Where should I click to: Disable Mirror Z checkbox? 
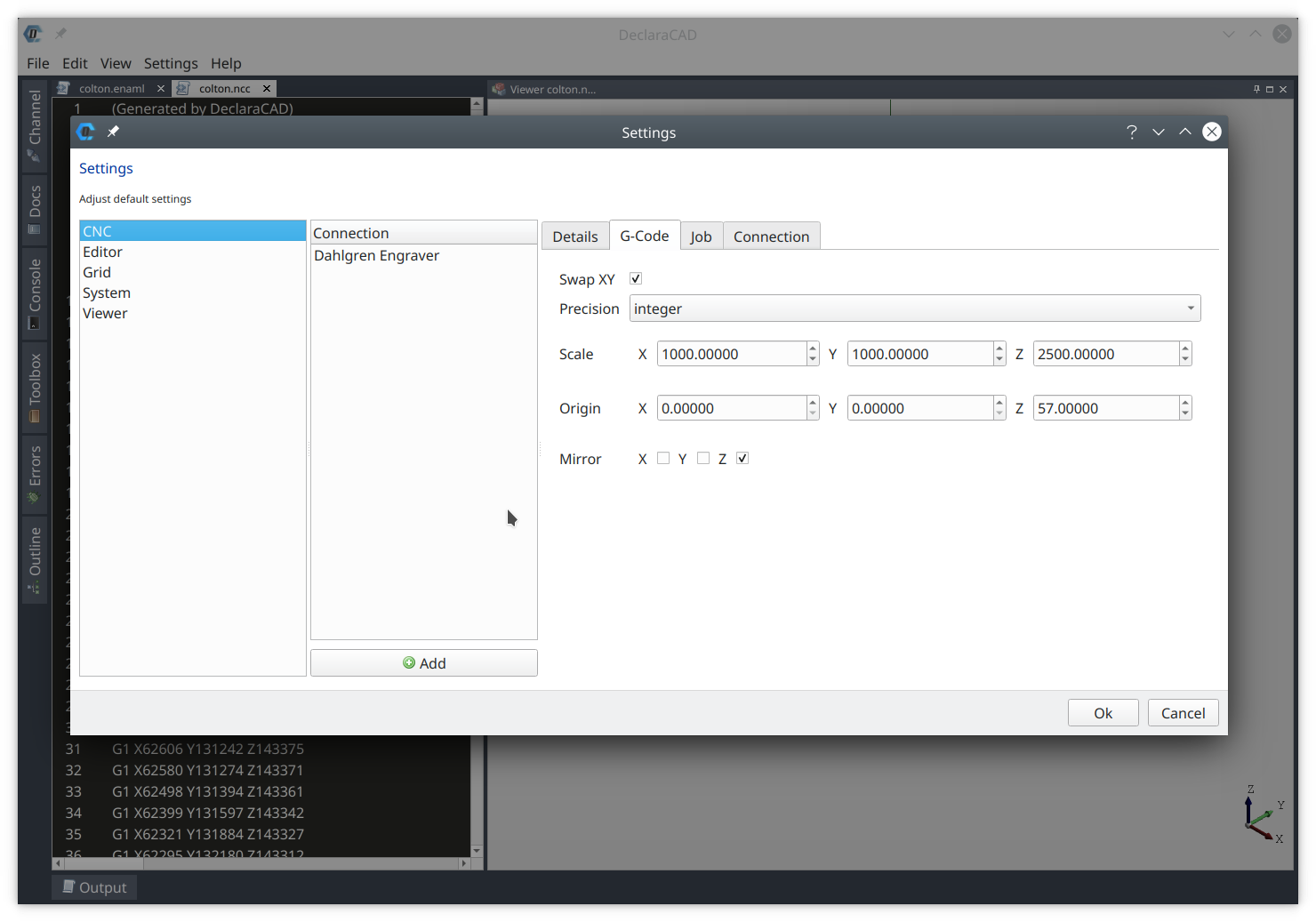point(742,458)
